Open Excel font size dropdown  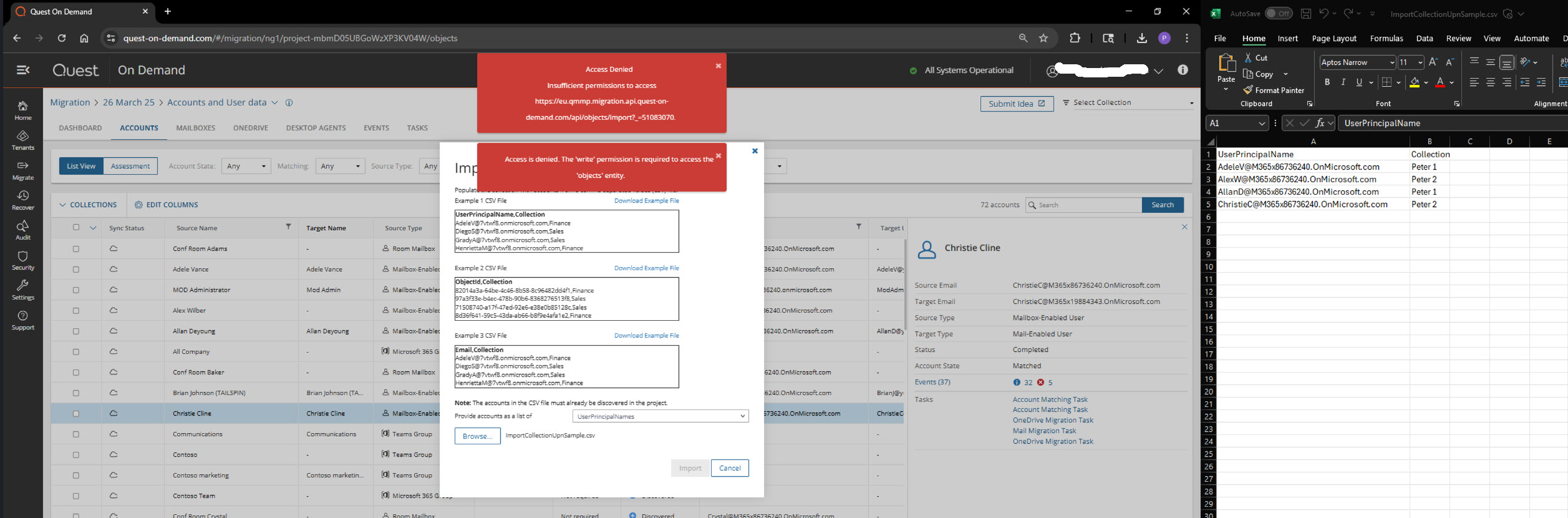point(1420,62)
